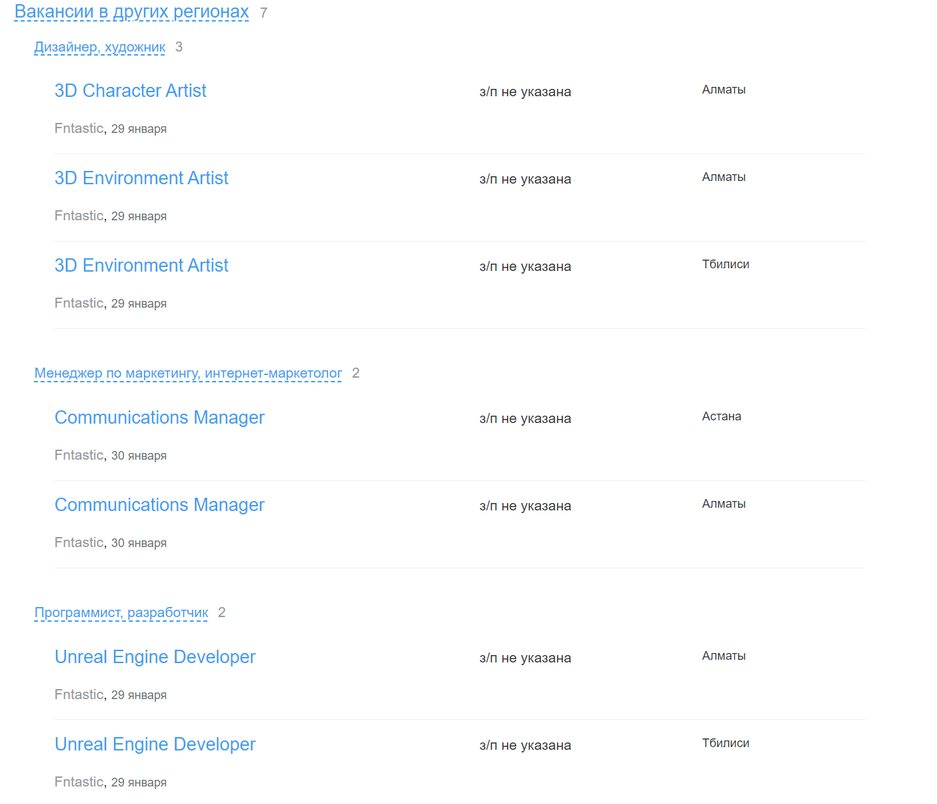This screenshot has height=804, width=937.
Task: Click the Астана city label
Action: 721,416
